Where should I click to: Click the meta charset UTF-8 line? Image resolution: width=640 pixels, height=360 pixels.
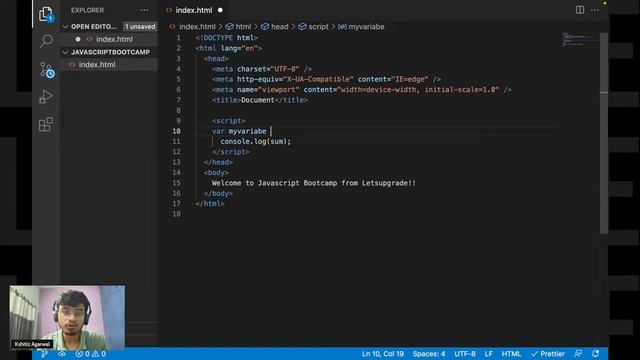coord(262,69)
